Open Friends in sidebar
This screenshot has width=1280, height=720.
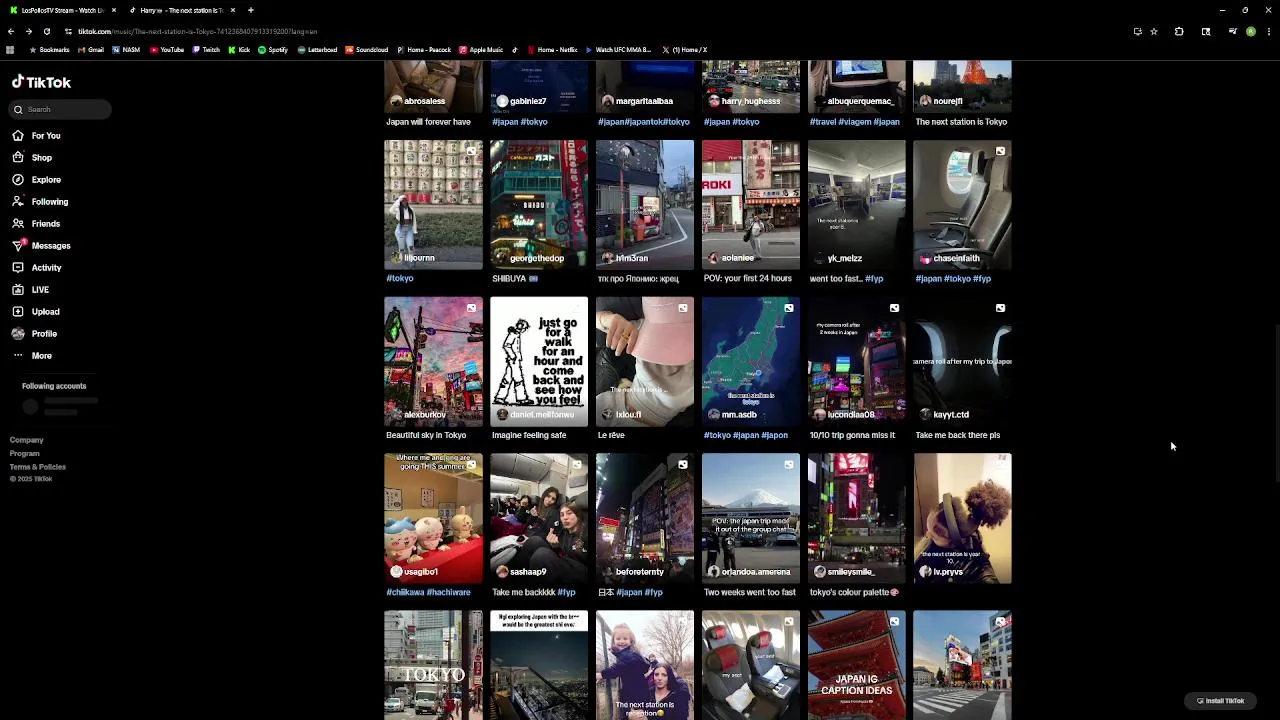(36, 224)
